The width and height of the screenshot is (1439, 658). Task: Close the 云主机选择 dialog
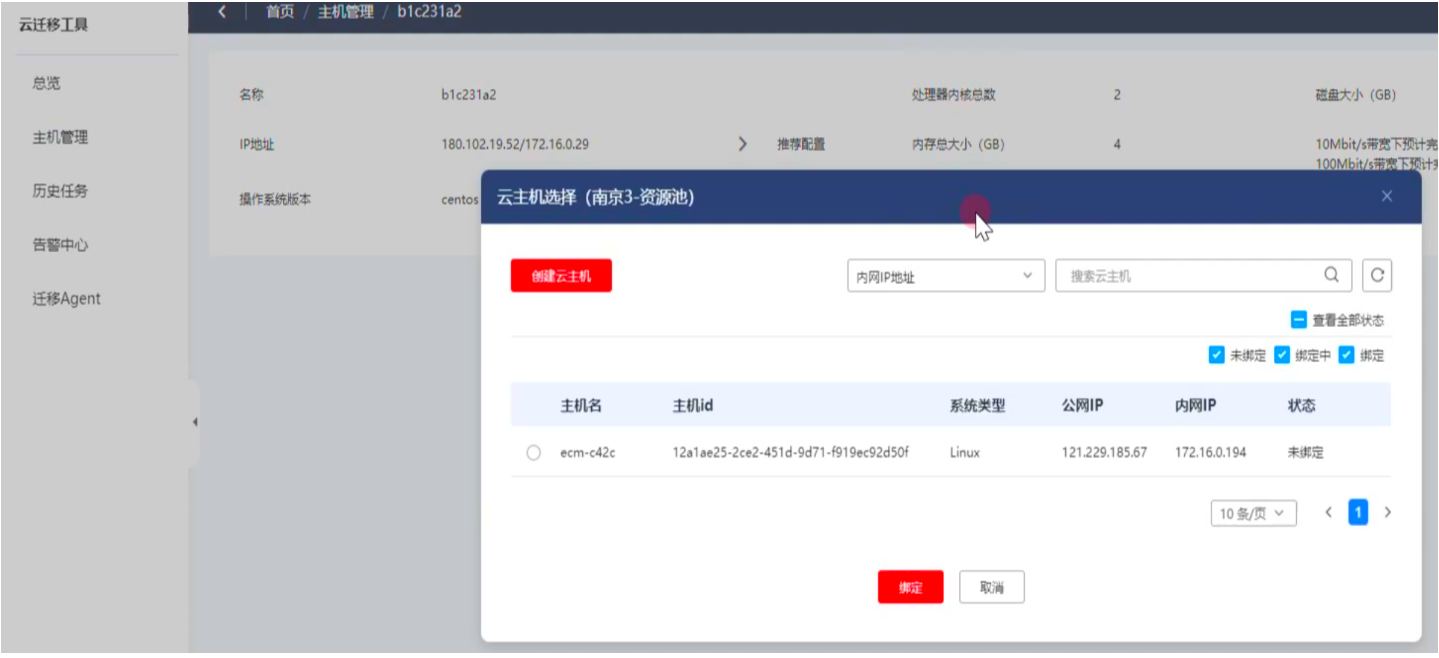[1386, 196]
